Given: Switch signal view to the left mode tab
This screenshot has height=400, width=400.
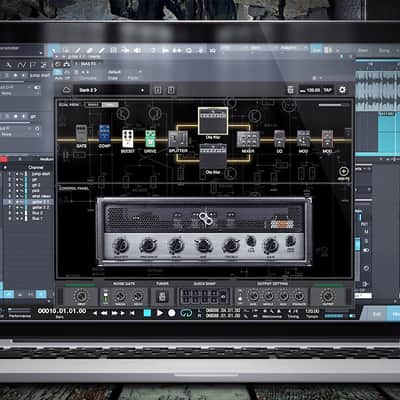Looking at the screenshot, I should point(93,105).
